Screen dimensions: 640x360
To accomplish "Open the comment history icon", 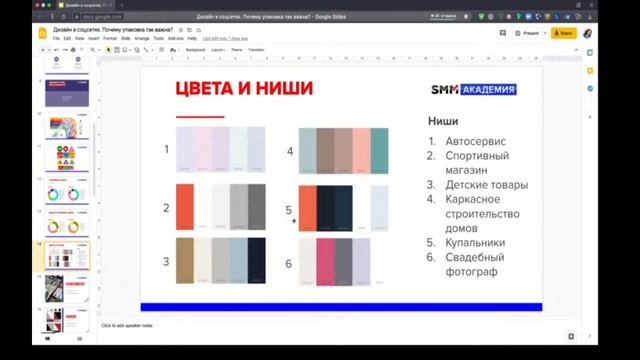I will [x=503, y=33].
